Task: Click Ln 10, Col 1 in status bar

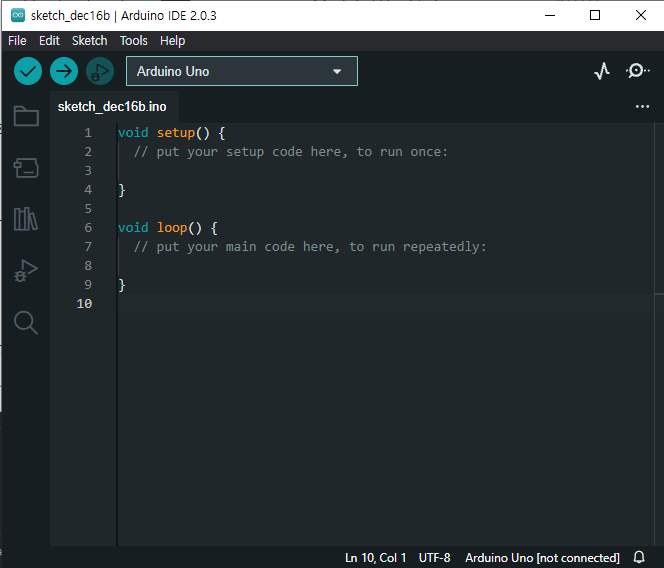Action: [376, 558]
